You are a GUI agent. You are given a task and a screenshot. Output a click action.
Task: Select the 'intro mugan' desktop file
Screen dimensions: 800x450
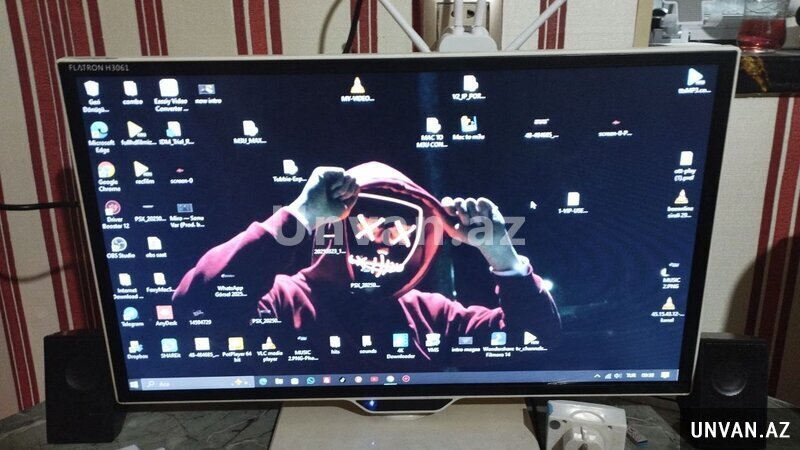[x=465, y=344]
